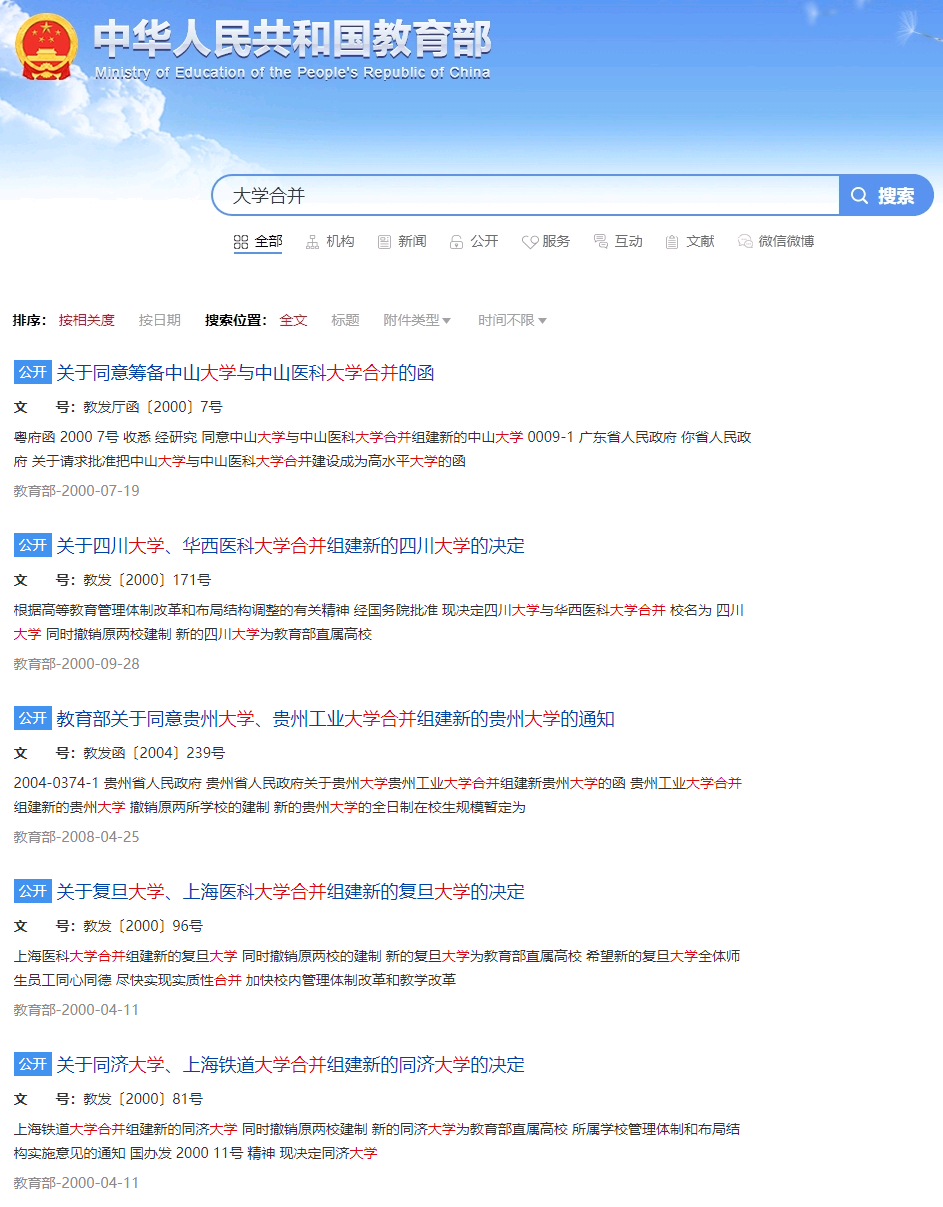The height and width of the screenshot is (1207, 943).
Task: Select the 文献 (documents) category icon
Action: 671,241
